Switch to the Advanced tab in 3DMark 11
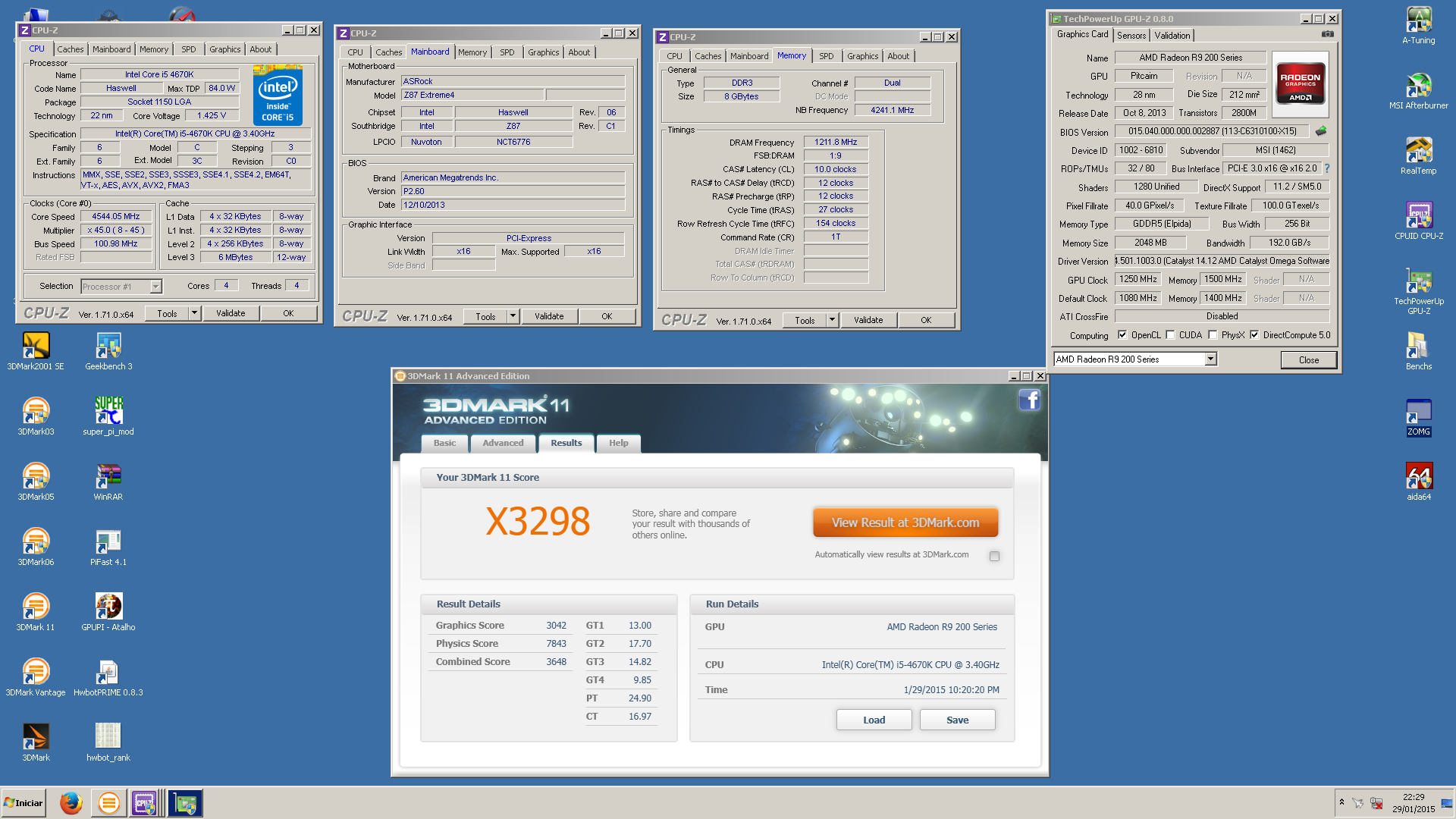This screenshot has height=819, width=1456. pos(503,443)
